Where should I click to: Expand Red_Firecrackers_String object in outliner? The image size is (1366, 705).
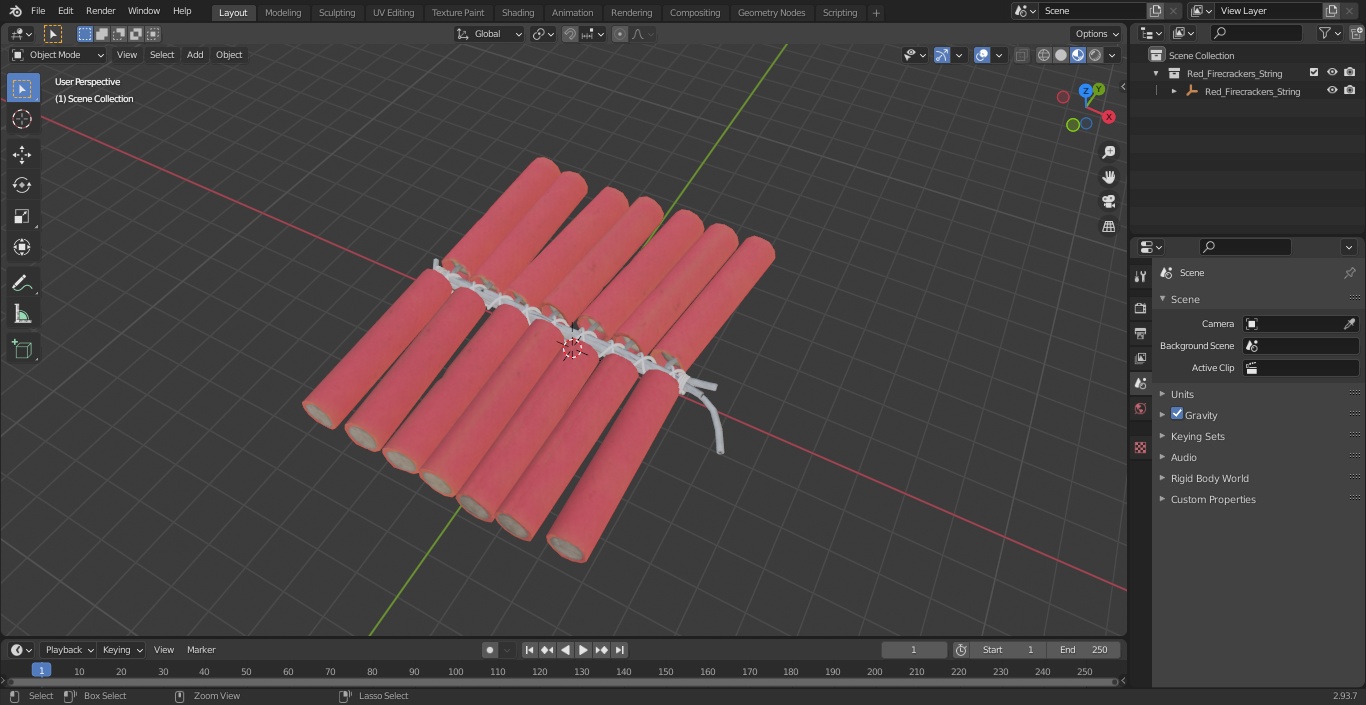pyautogui.click(x=1174, y=91)
